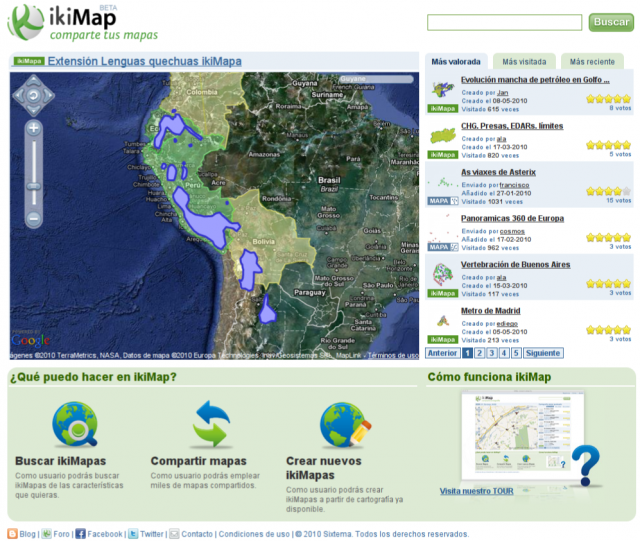Screen dimensions: 640x541
Task: Select page 1 in pagination
Action: [x=467, y=353]
